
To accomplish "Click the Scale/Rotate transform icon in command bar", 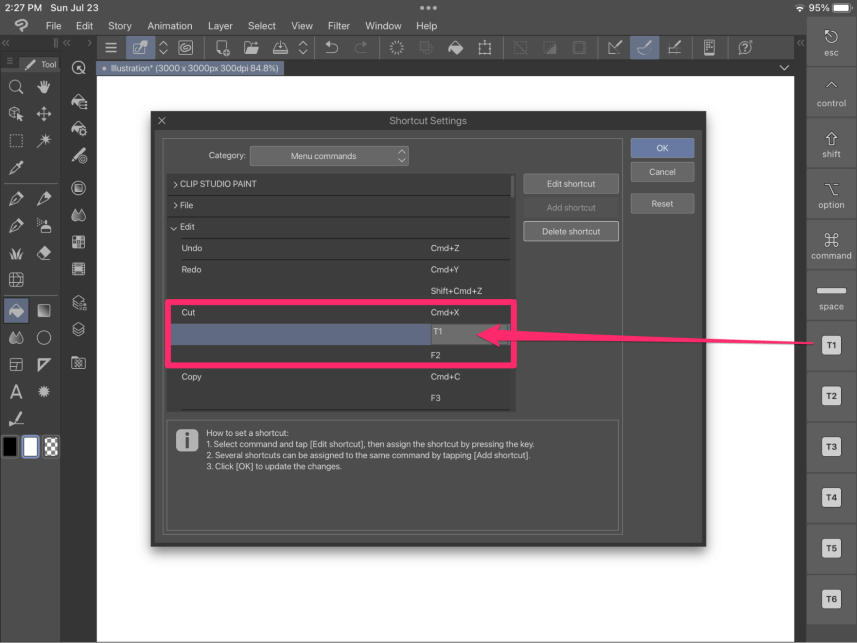I will (x=484, y=48).
